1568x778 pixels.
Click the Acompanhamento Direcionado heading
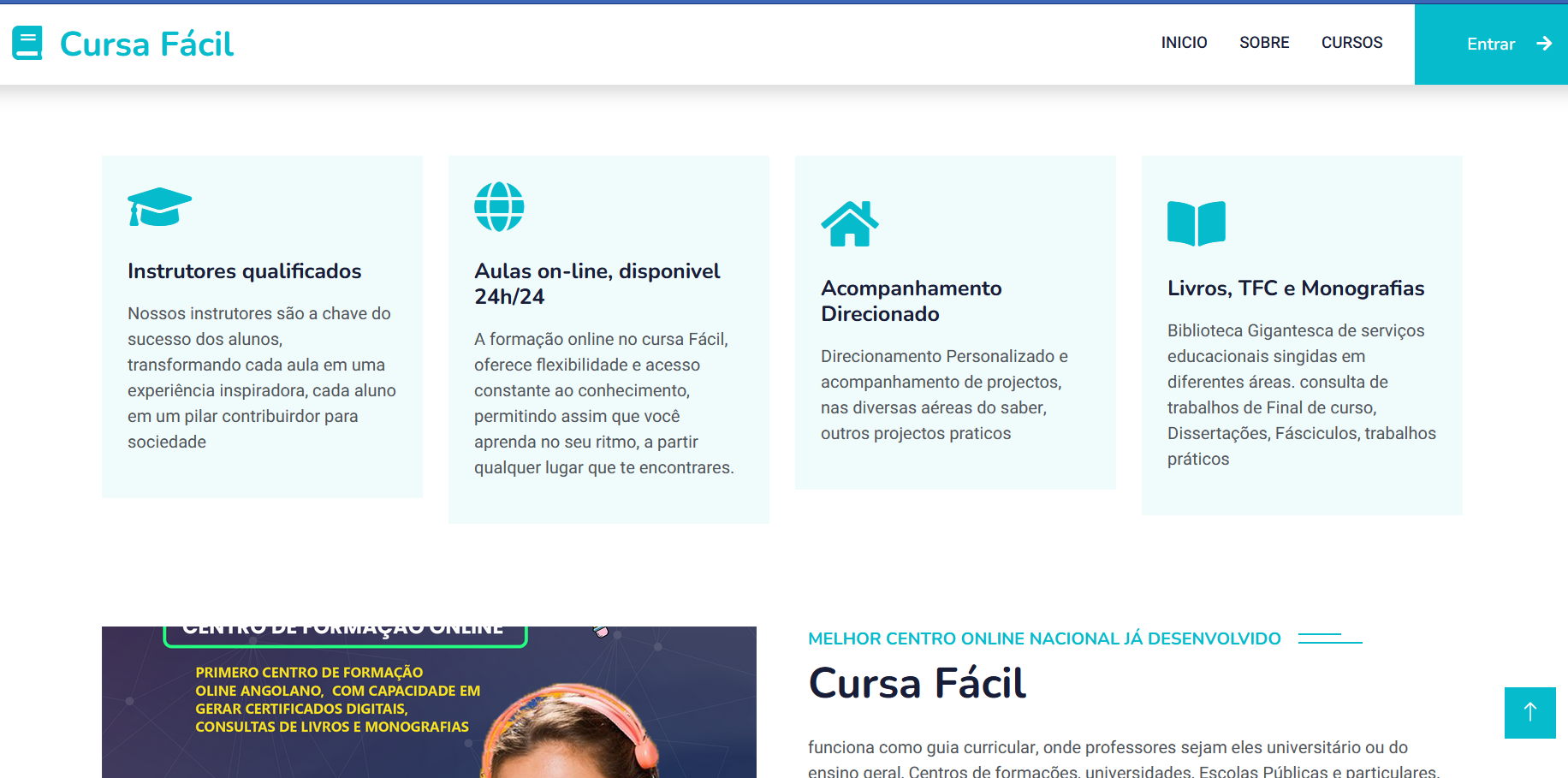click(911, 300)
